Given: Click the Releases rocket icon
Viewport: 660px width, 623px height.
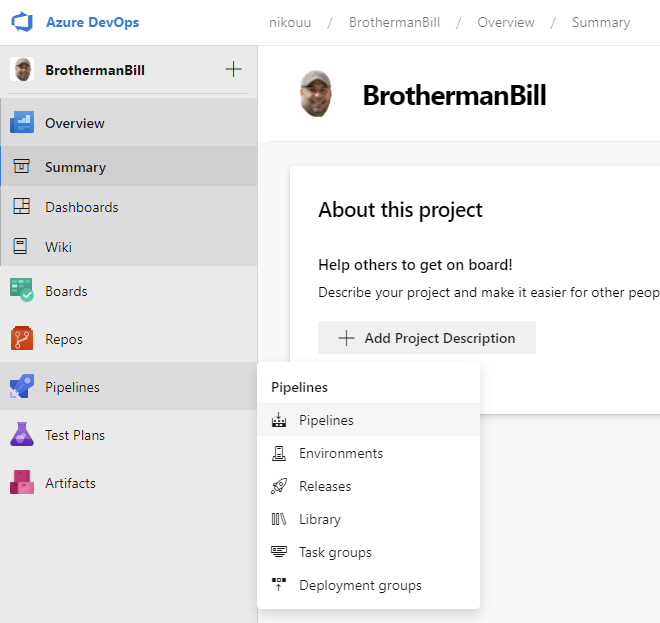Looking at the screenshot, I should coord(279,486).
